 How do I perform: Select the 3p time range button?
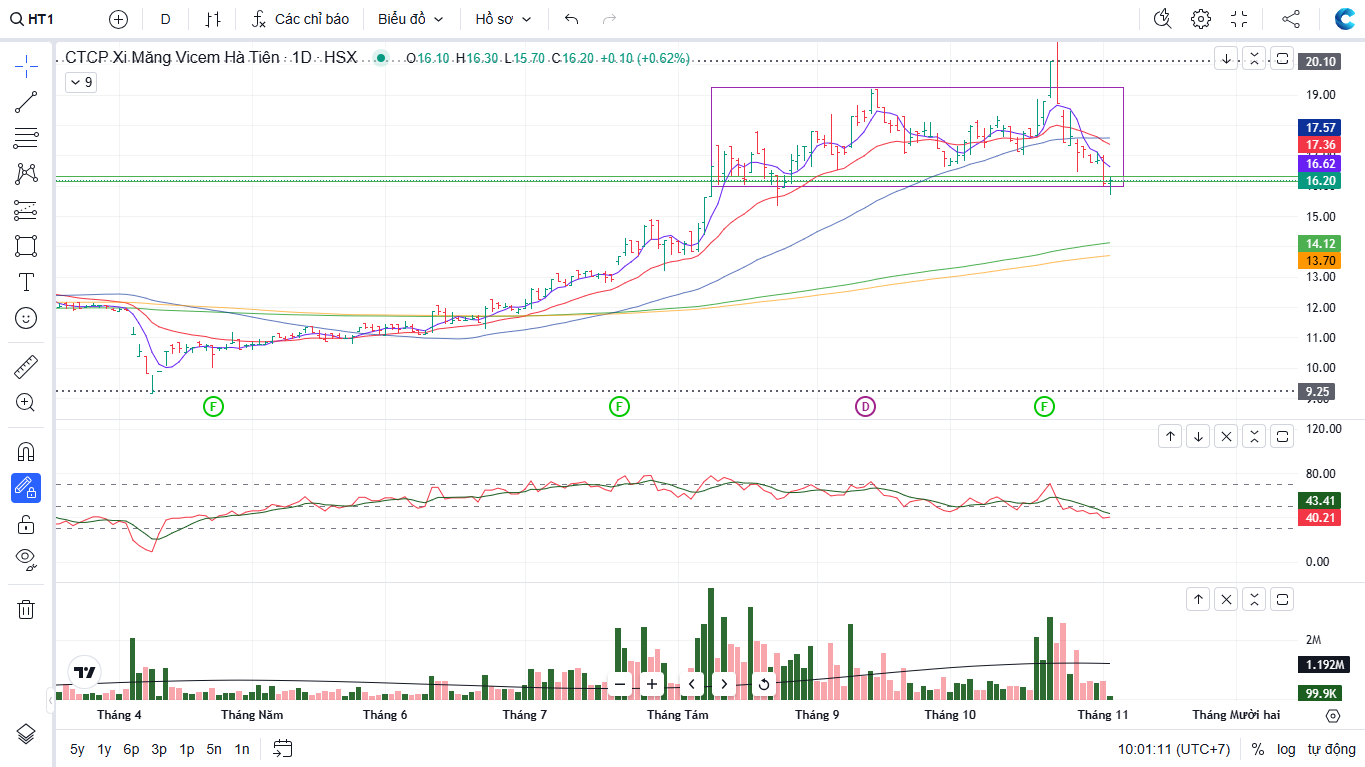pos(159,749)
